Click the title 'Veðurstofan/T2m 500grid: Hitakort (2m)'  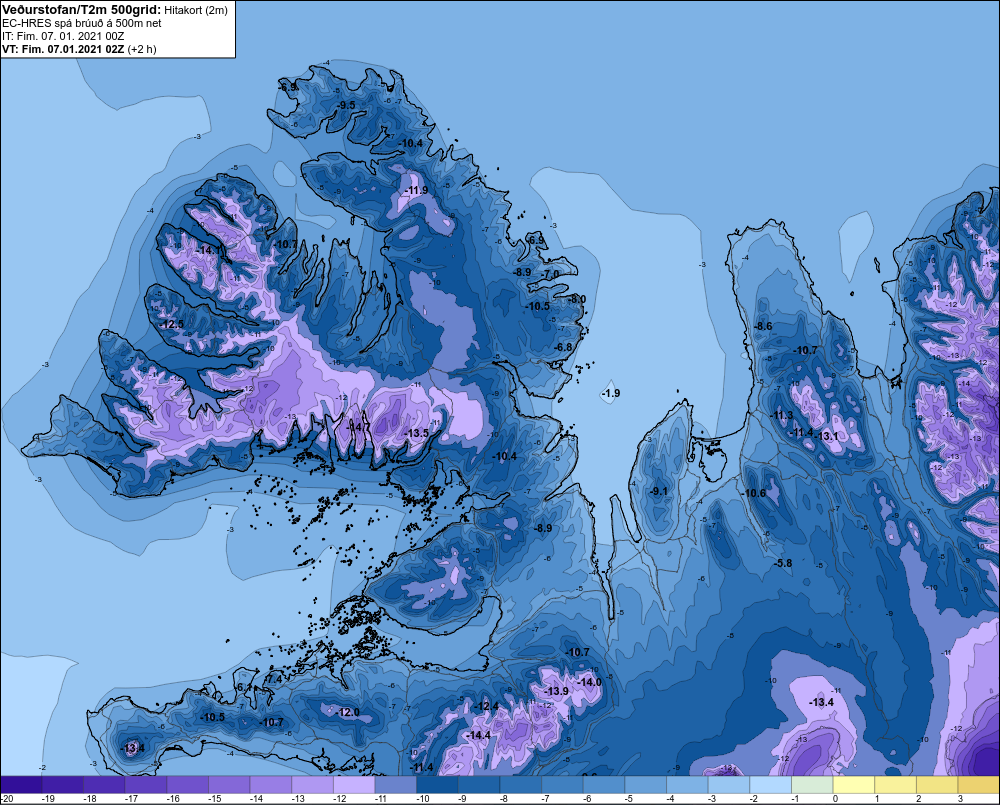(115, 10)
